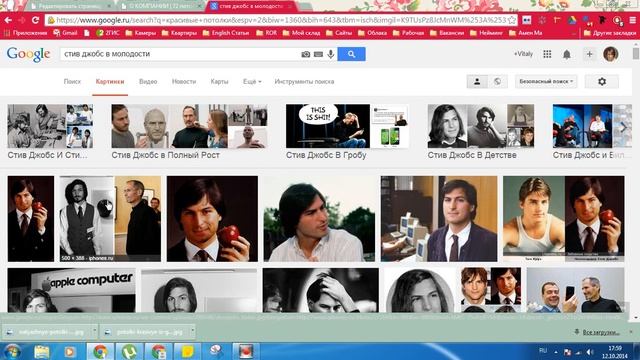Open the 500 × 388 iphones.ru image
The image size is (640, 360).
[110, 219]
